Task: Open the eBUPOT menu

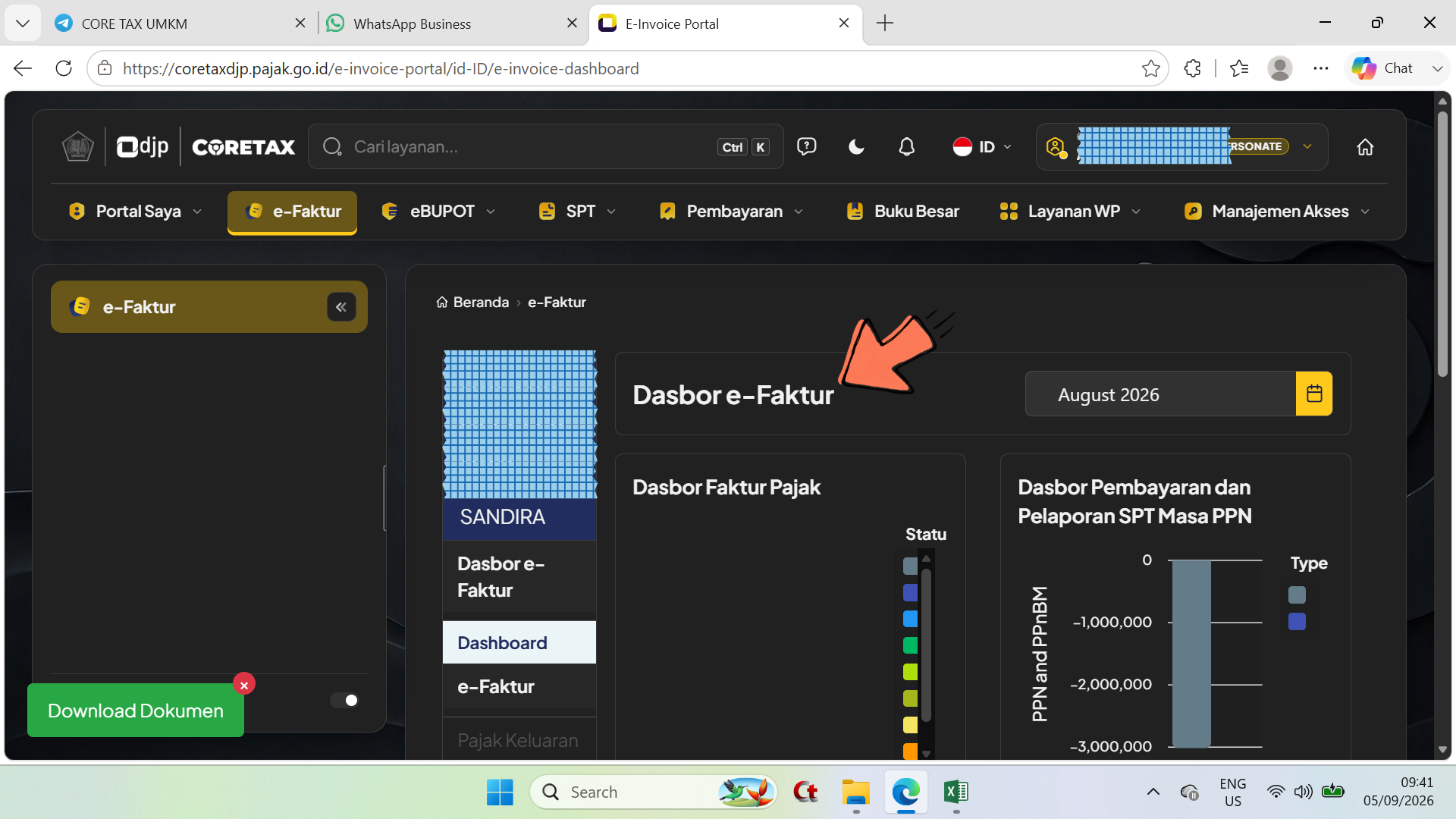Action: tap(439, 212)
